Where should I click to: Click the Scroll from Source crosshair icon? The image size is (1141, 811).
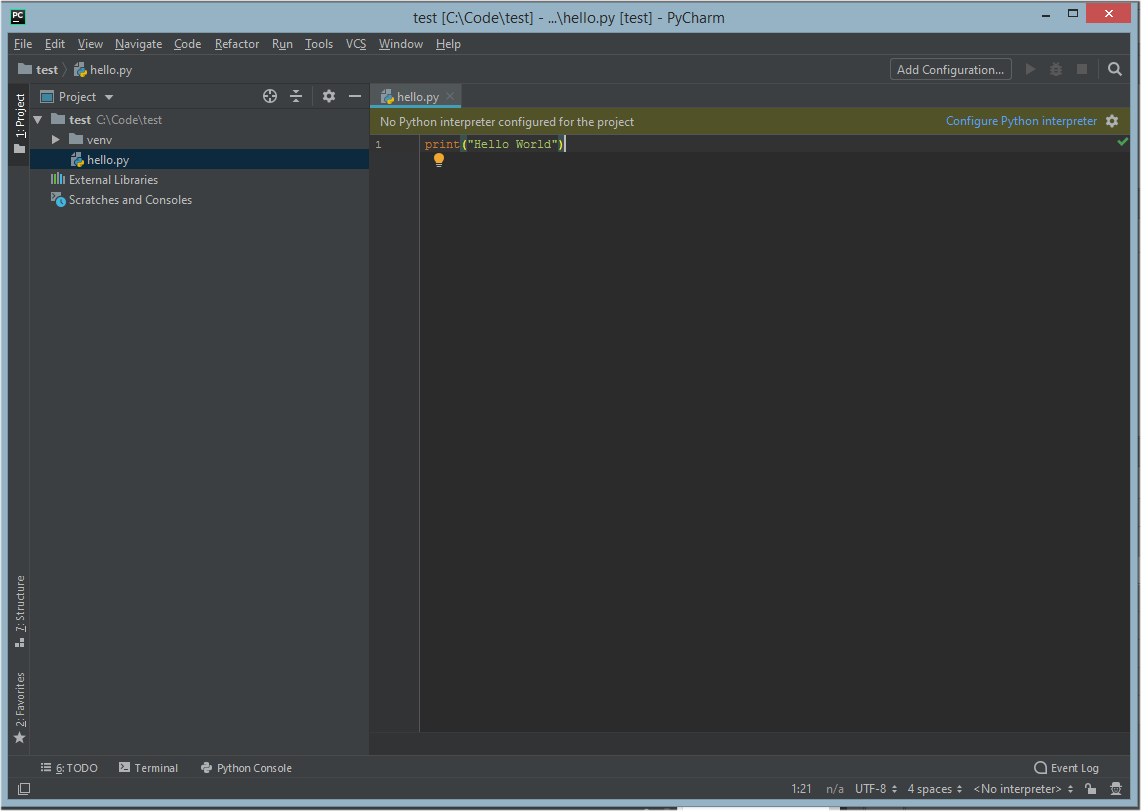(x=269, y=95)
